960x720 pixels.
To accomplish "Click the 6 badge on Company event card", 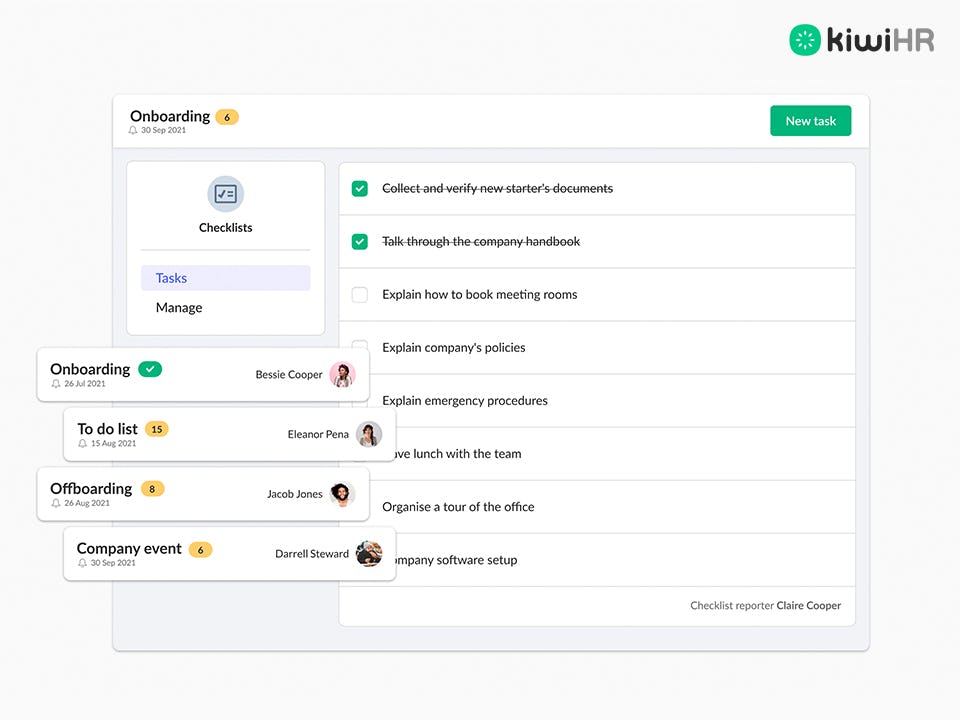I will [200, 550].
